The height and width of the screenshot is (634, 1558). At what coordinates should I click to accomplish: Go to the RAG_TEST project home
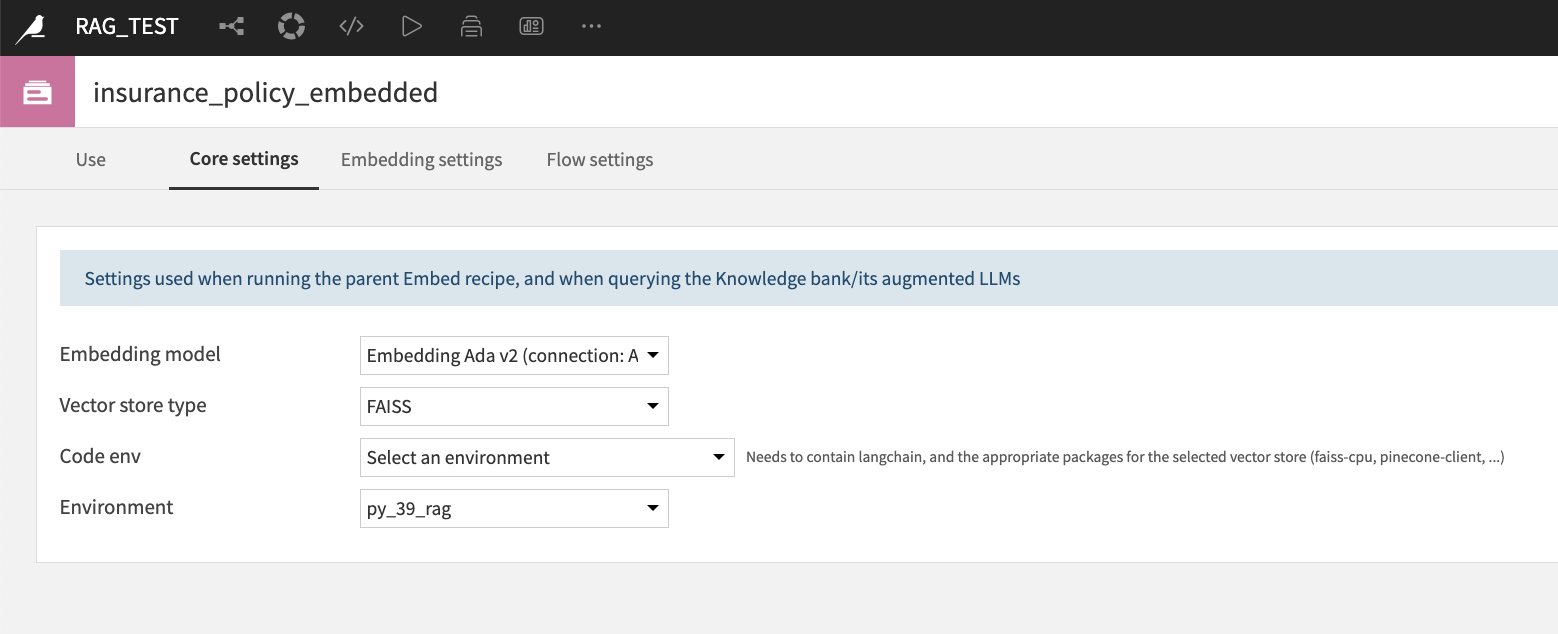127,27
